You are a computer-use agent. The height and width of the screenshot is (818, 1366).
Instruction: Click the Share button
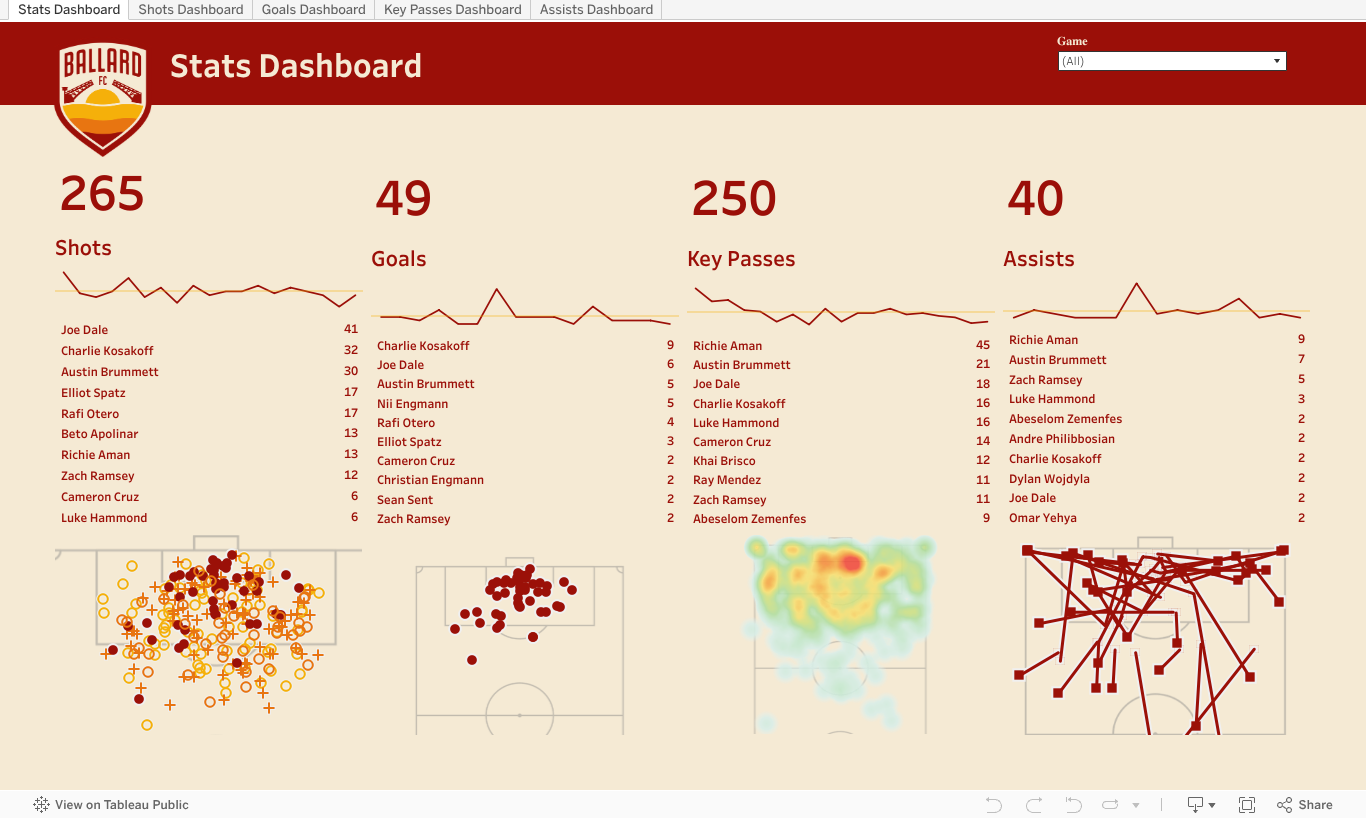coord(1305,805)
